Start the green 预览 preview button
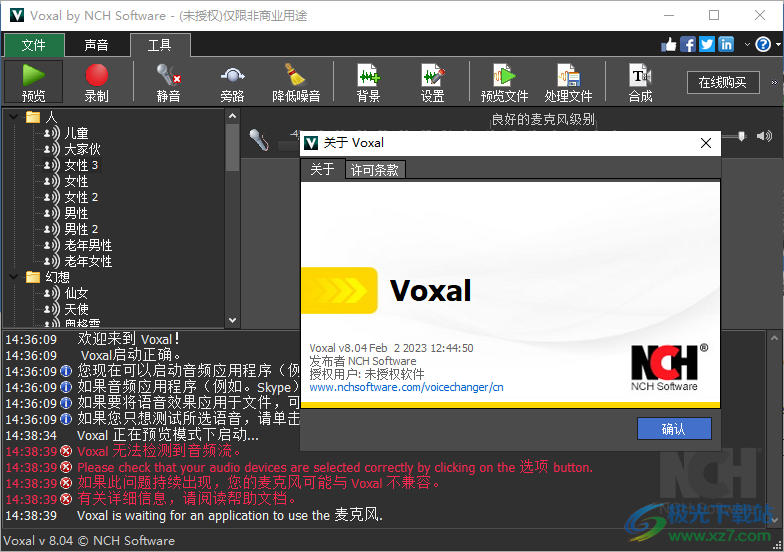This screenshot has height=552, width=784. pyautogui.click(x=34, y=82)
